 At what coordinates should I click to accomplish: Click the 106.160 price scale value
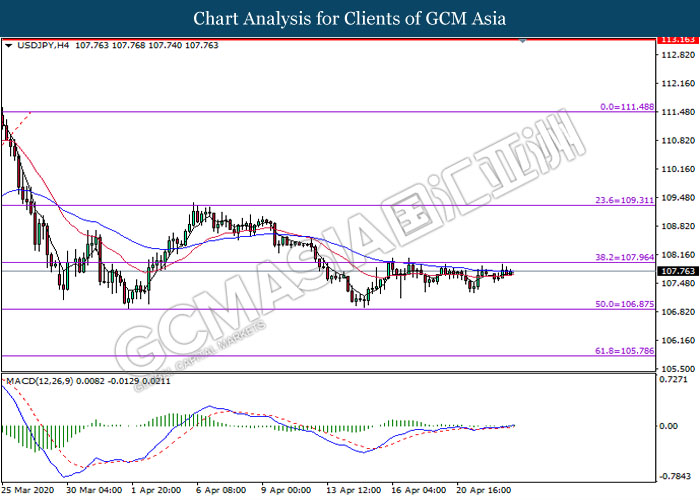tap(678, 341)
